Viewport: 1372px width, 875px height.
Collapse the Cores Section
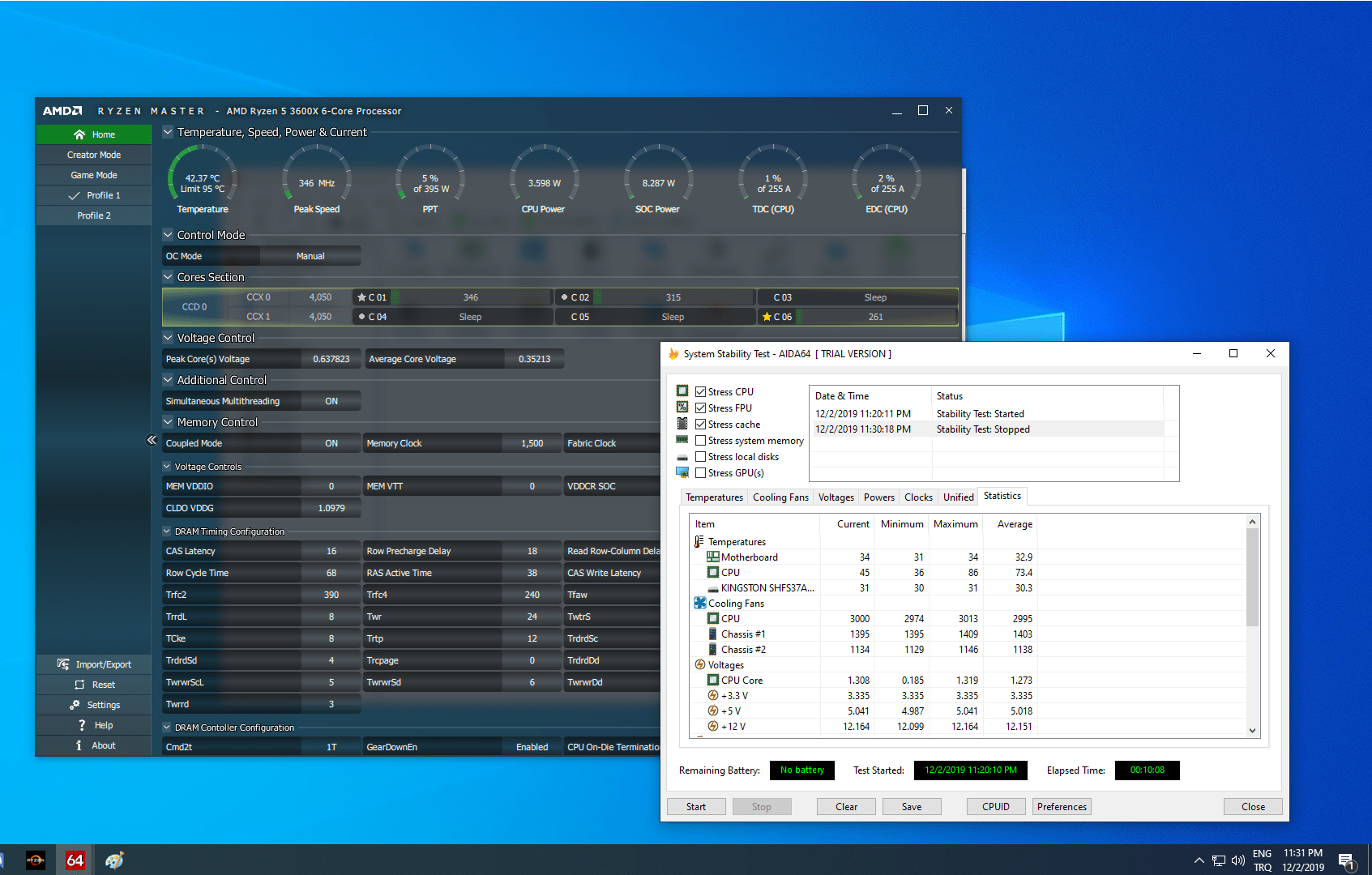(168, 277)
